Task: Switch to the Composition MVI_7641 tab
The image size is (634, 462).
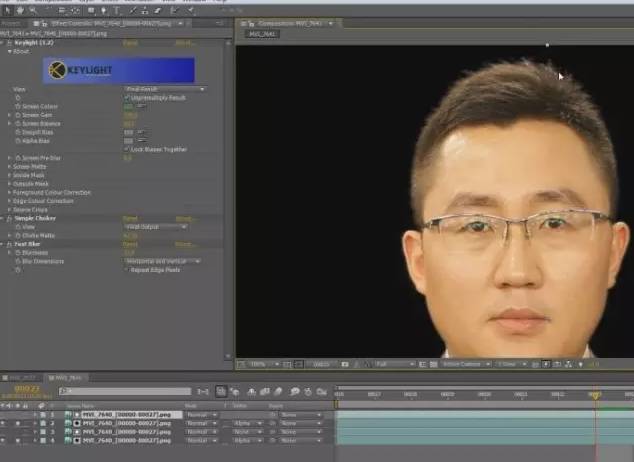Action: pyautogui.click(x=287, y=23)
